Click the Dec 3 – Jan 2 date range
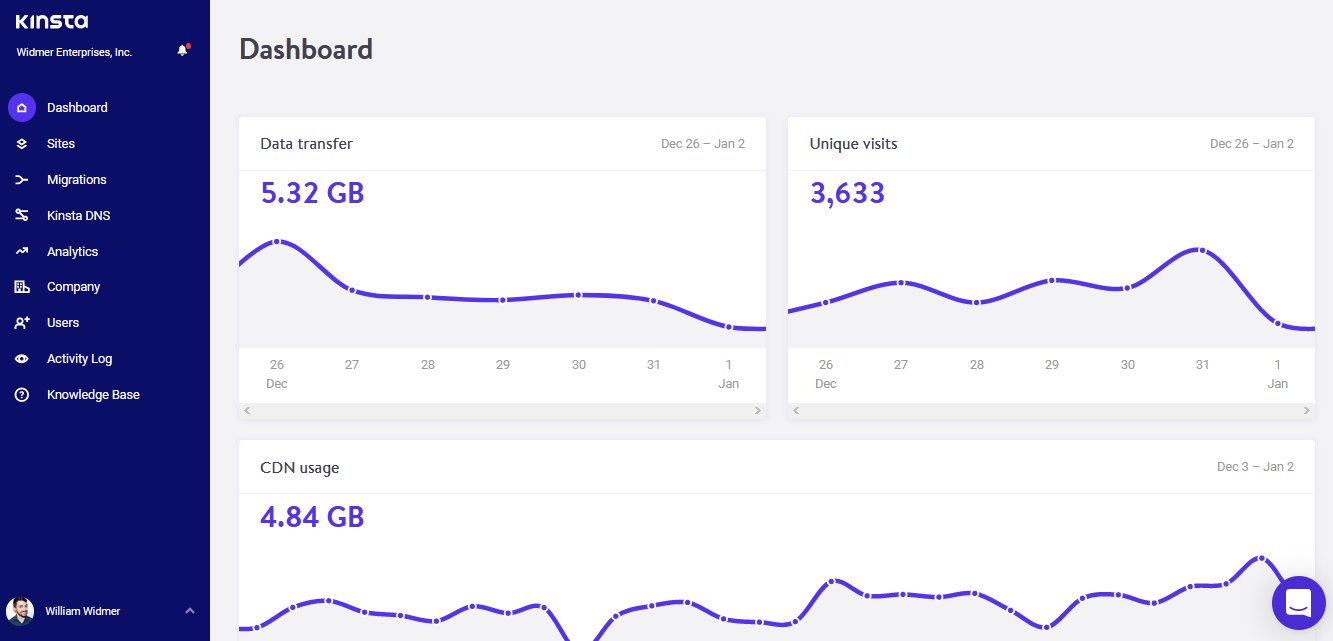This screenshot has width=1333, height=641. (1255, 467)
